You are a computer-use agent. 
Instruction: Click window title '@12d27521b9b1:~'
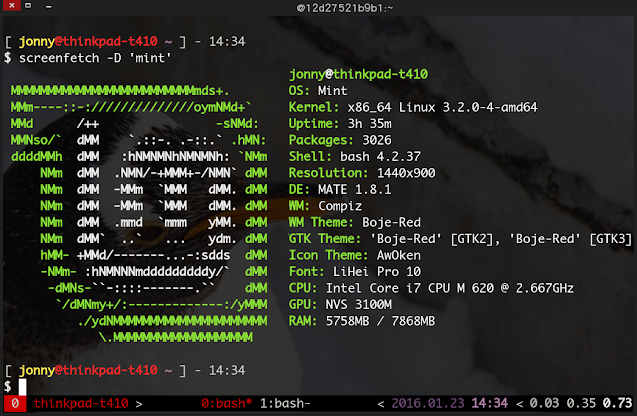point(344,8)
